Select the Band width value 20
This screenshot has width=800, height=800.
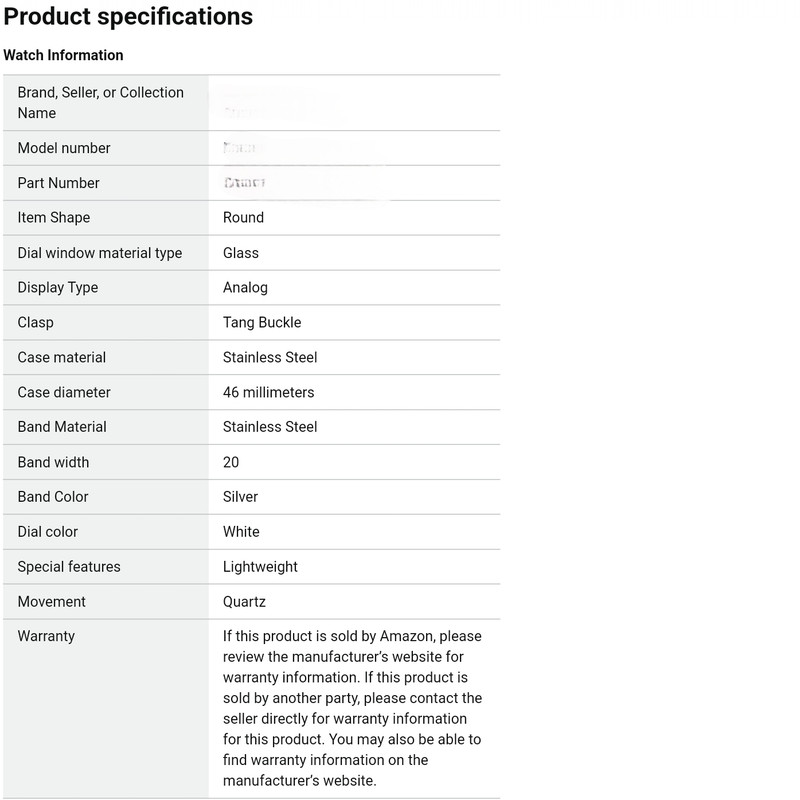point(231,462)
